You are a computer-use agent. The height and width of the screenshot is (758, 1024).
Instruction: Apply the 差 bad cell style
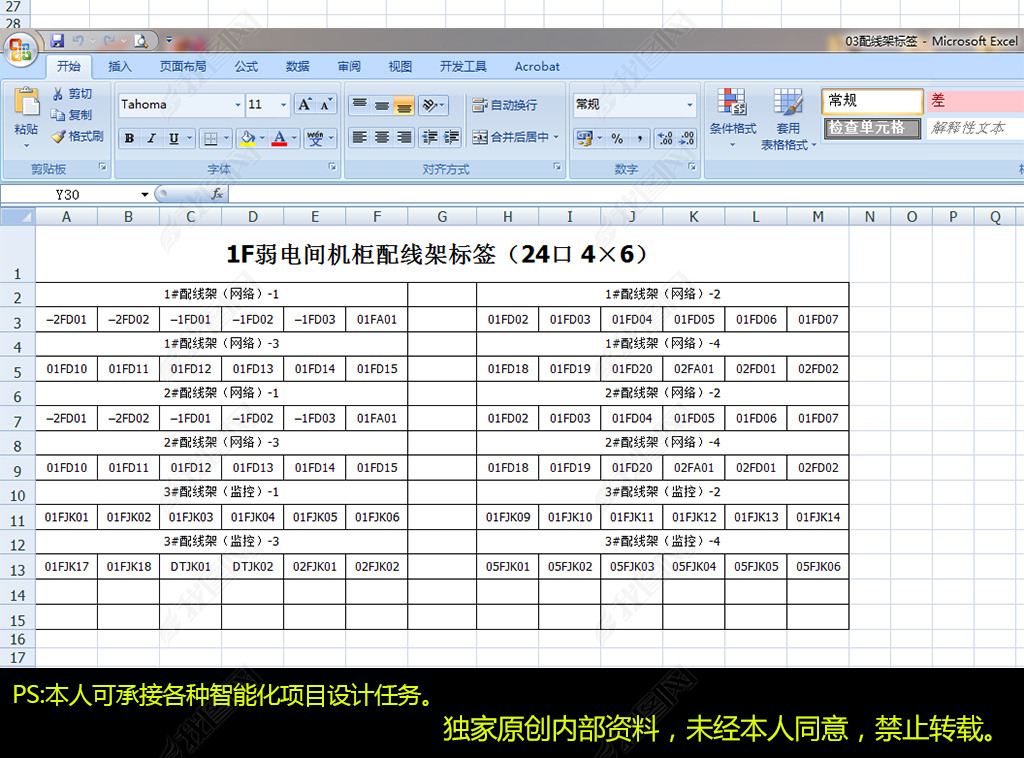click(975, 101)
